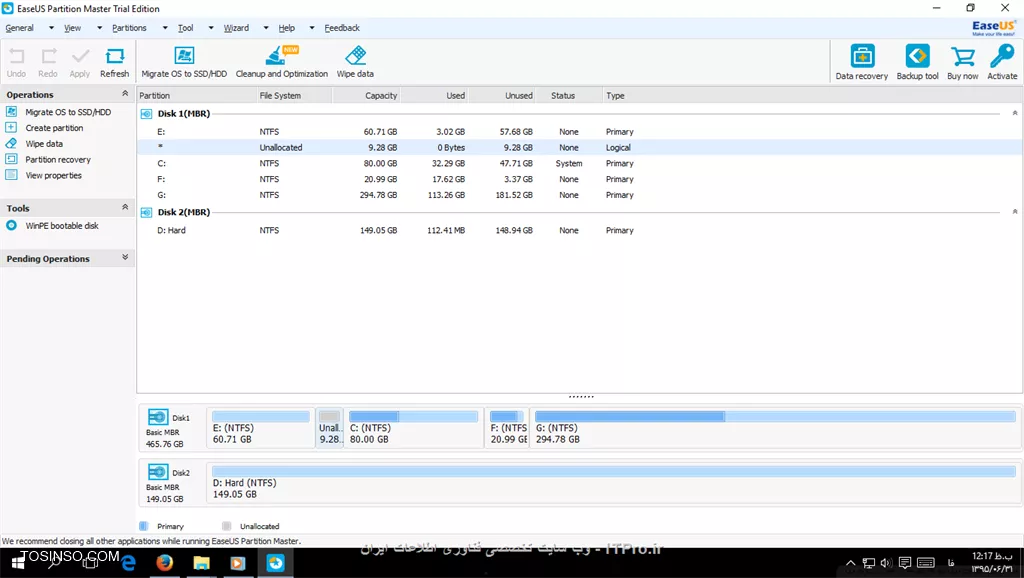This screenshot has height=578, width=1024.
Task: Open Cleanup and Optimization tool
Action: pos(281,62)
